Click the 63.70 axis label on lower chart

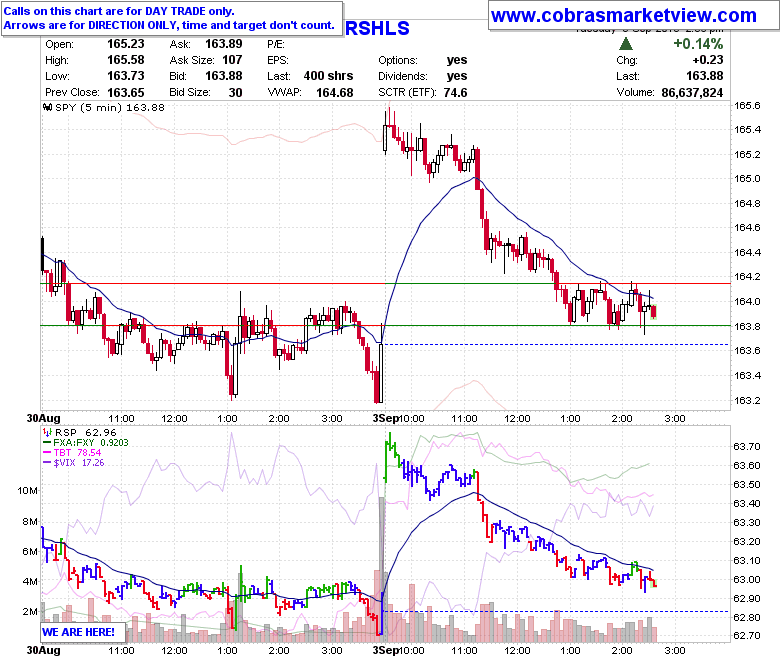coord(747,446)
